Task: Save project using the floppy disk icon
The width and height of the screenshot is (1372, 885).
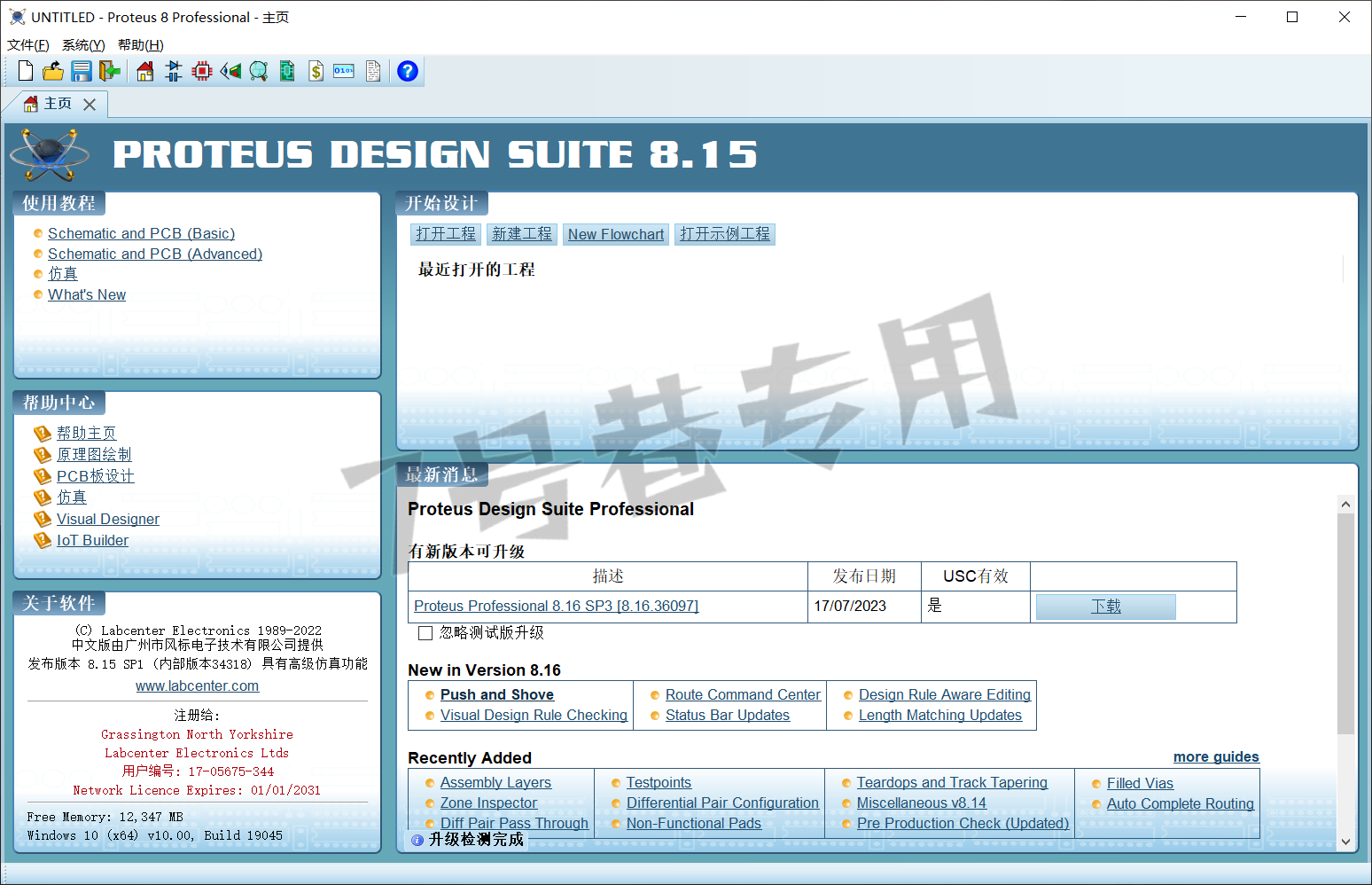Action: pos(82,71)
